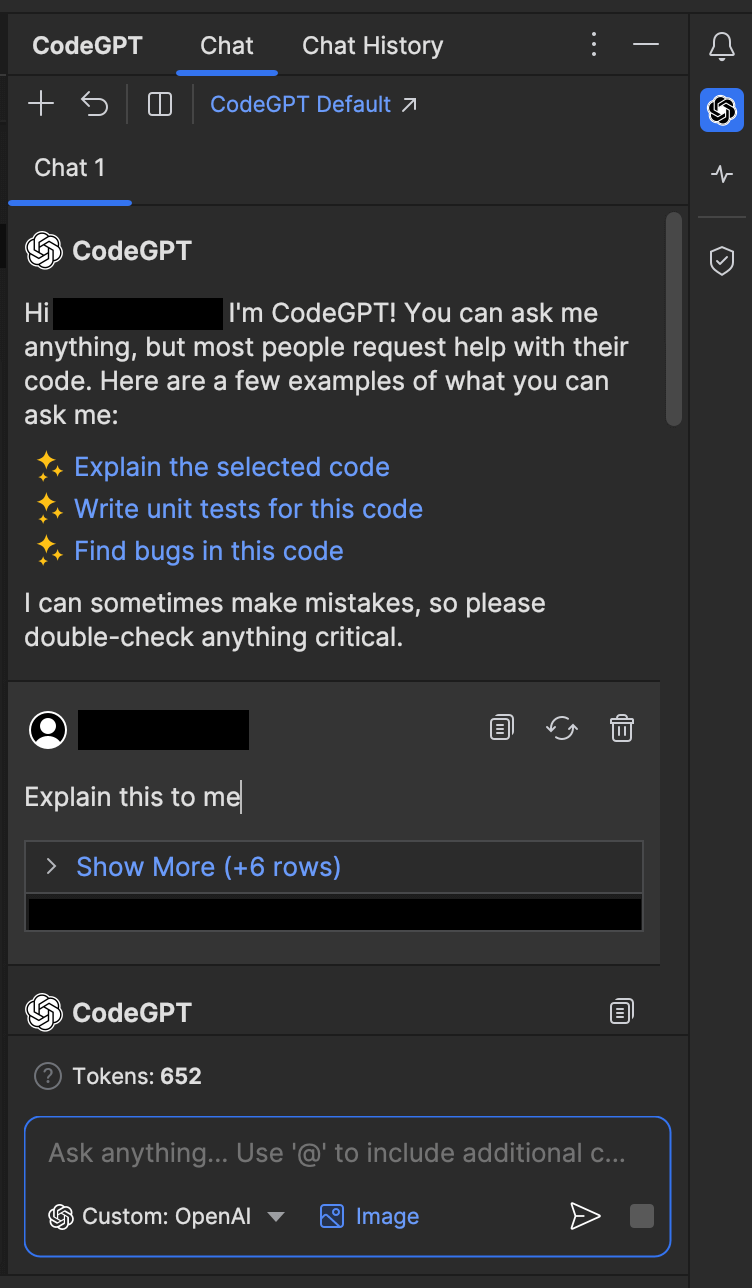Copy the CodeGPT response below
Screen dimensions: 752x1288
[622, 1012]
